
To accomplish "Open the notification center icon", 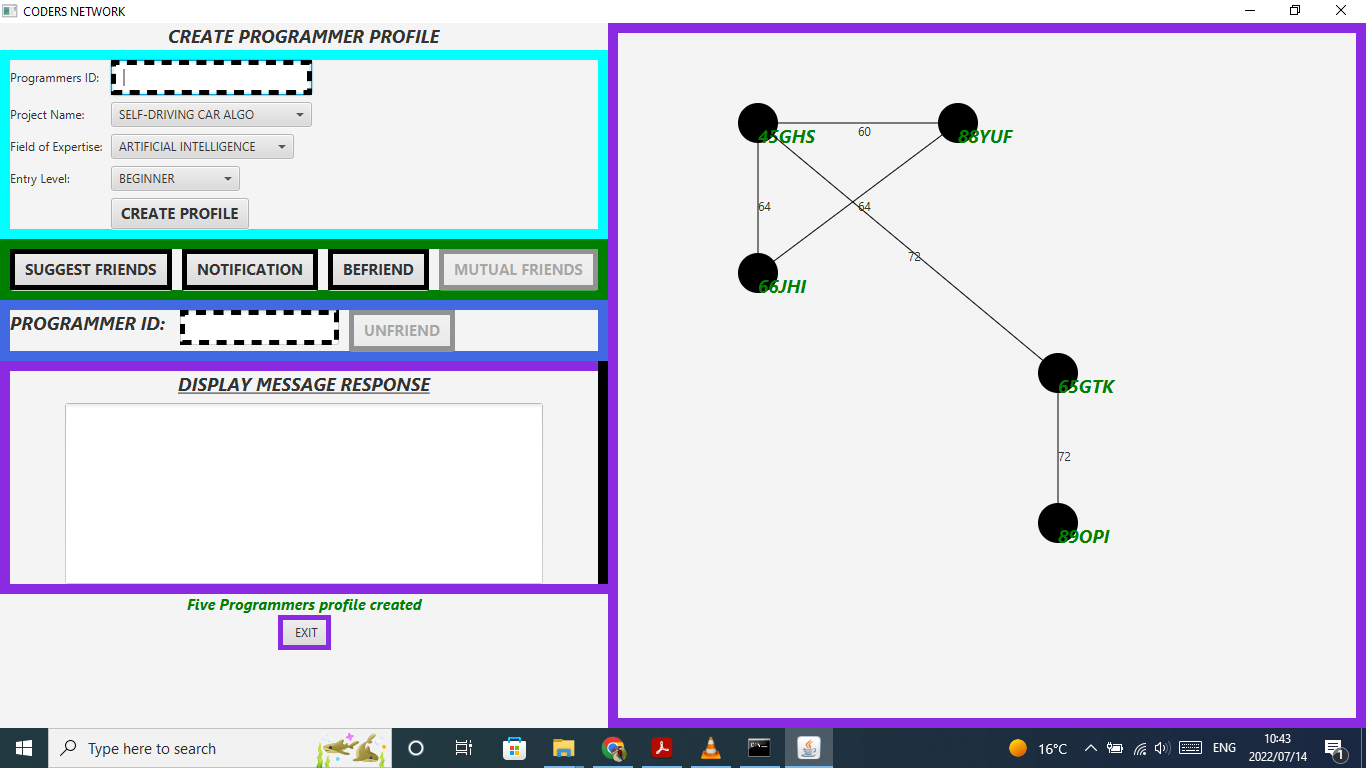I will (1334, 748).
